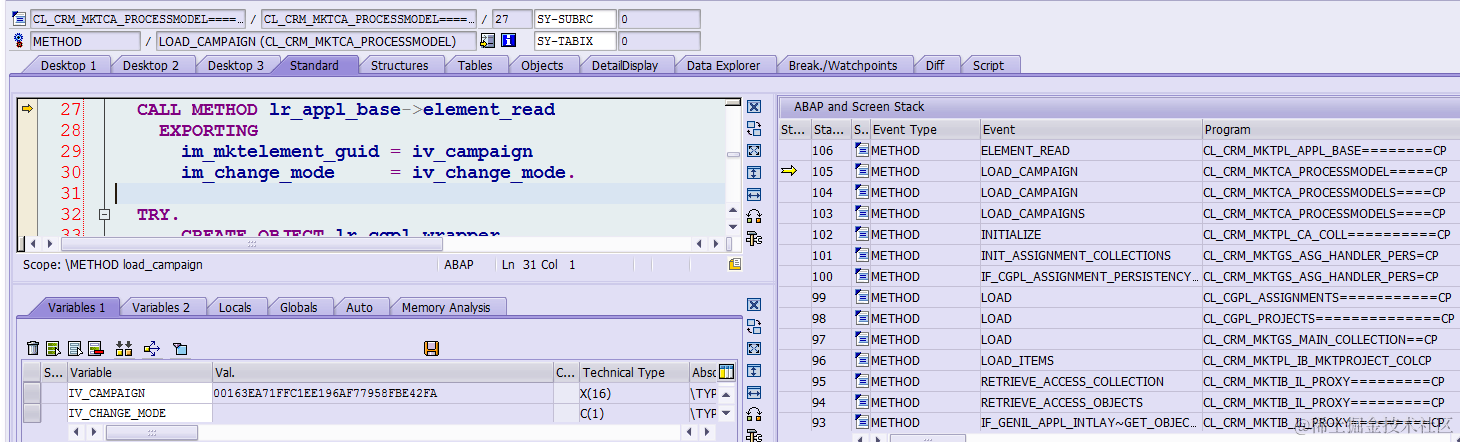Select stack row 103 LOAD_CAMPAIGNS
The height and width of the screenshot is (442, 1460).
coord(1120,213)
